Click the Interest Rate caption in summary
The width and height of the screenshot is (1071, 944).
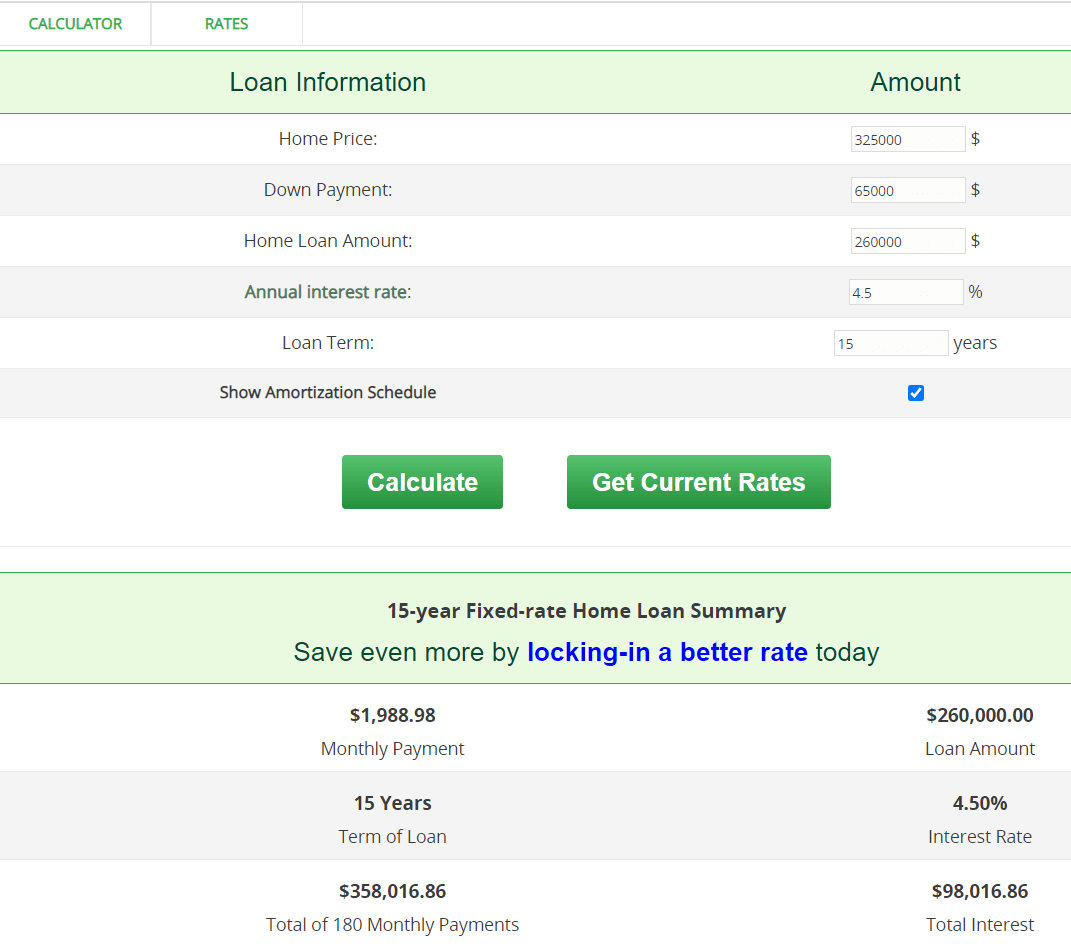979,837
